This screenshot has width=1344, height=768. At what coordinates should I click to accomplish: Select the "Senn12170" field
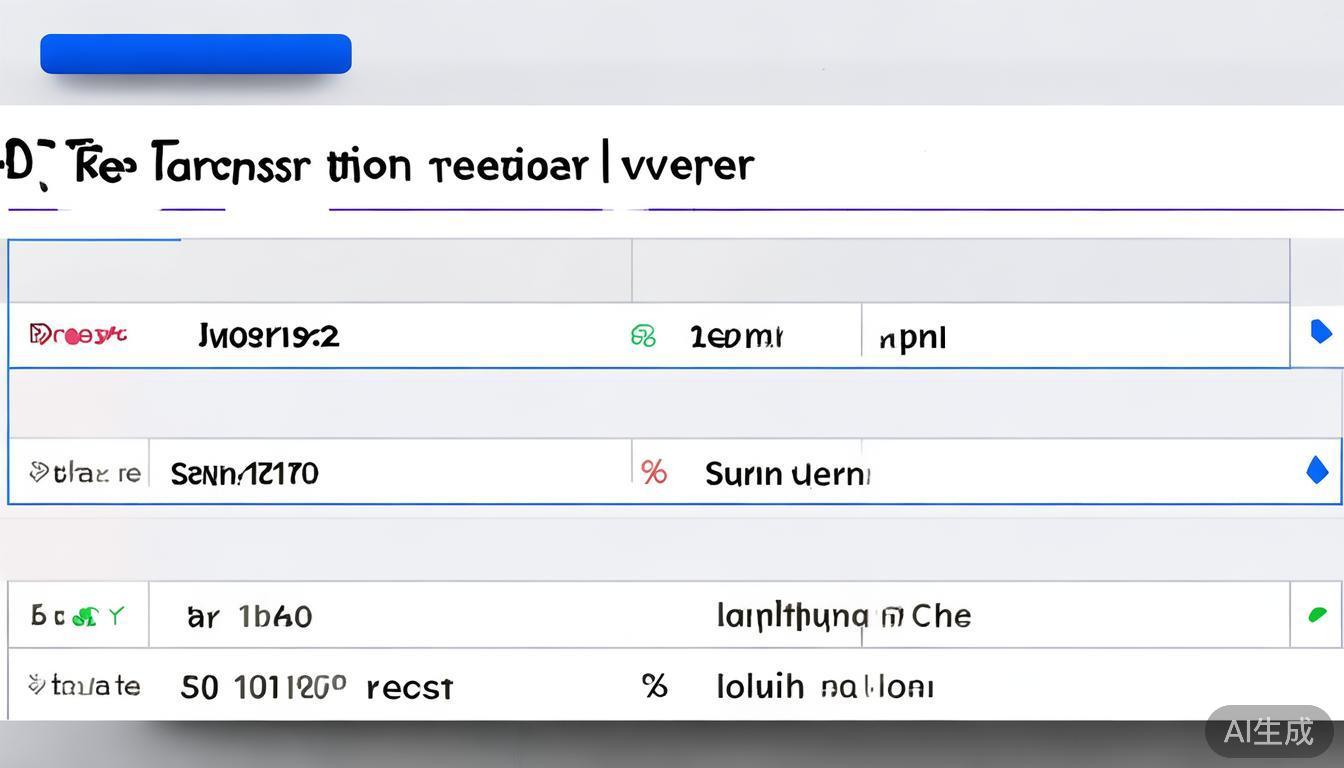[x=244, y=472]
